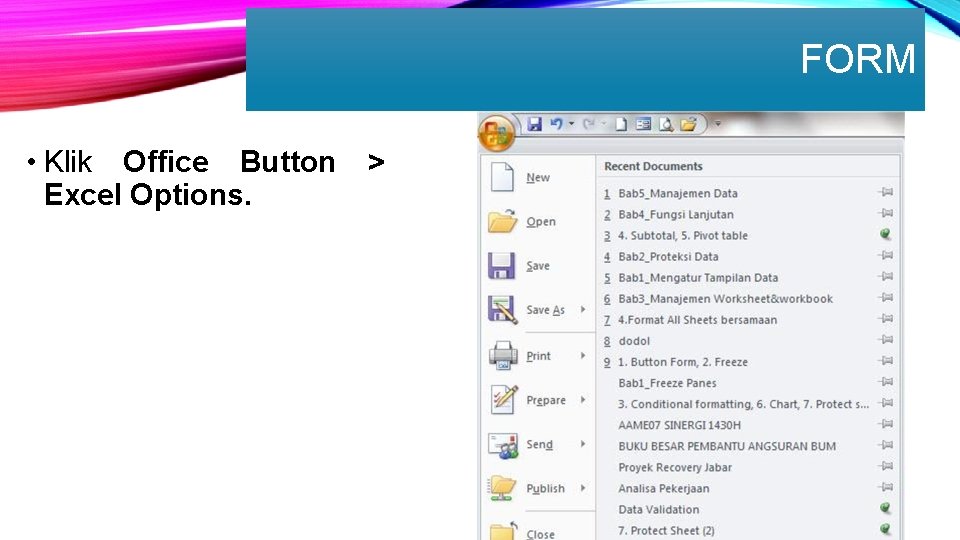The height and width of the screenshot is (540, 960).
Task: Unpin the 7. Protect Sheet (2) document
Action: (885, 529)
